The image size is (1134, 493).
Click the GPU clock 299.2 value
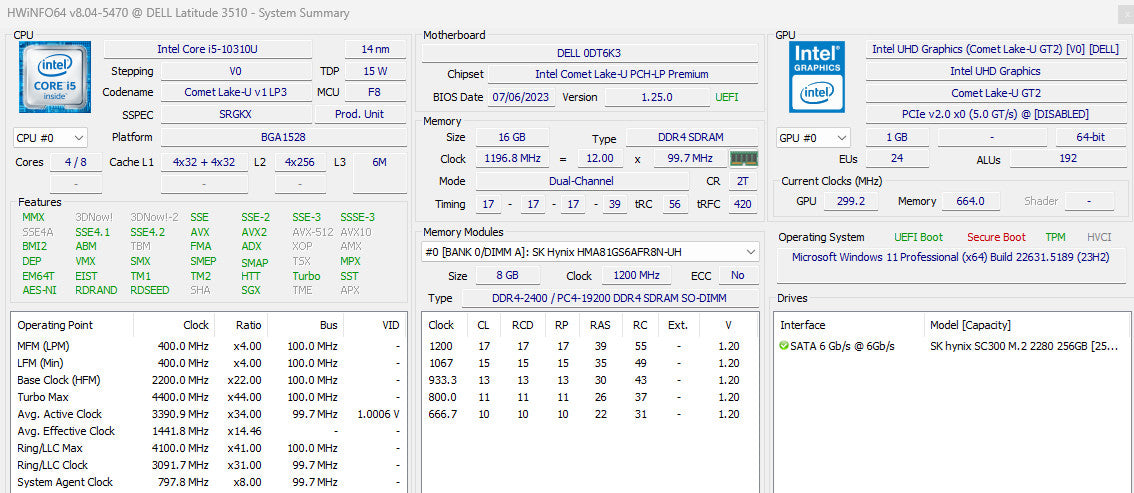click(850, 201)
